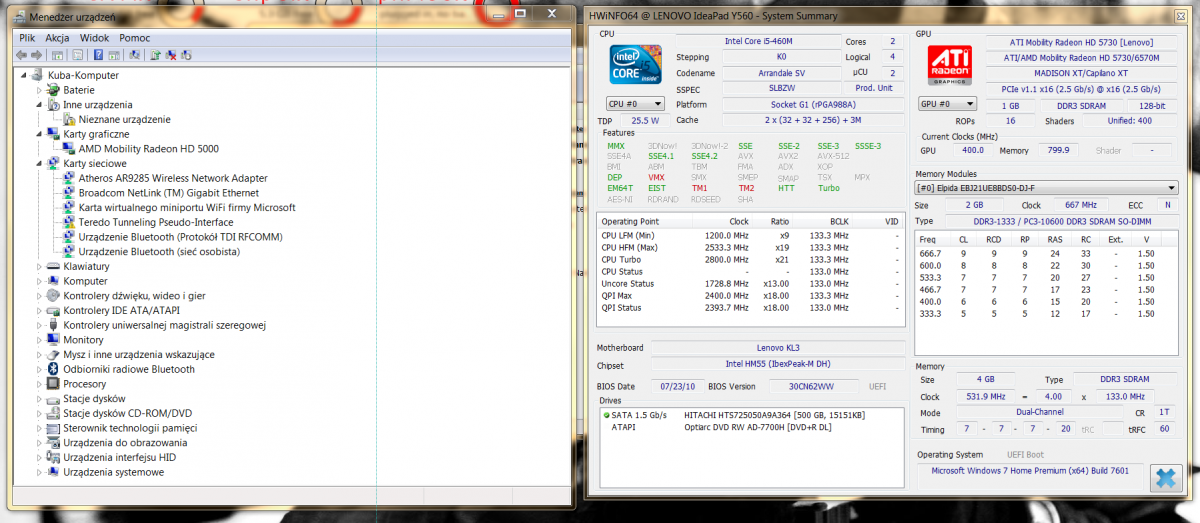The image size is (1200, 523).
Task: Click the CPU Turbo 2800.0 MHz row
Action: (752, 259)
